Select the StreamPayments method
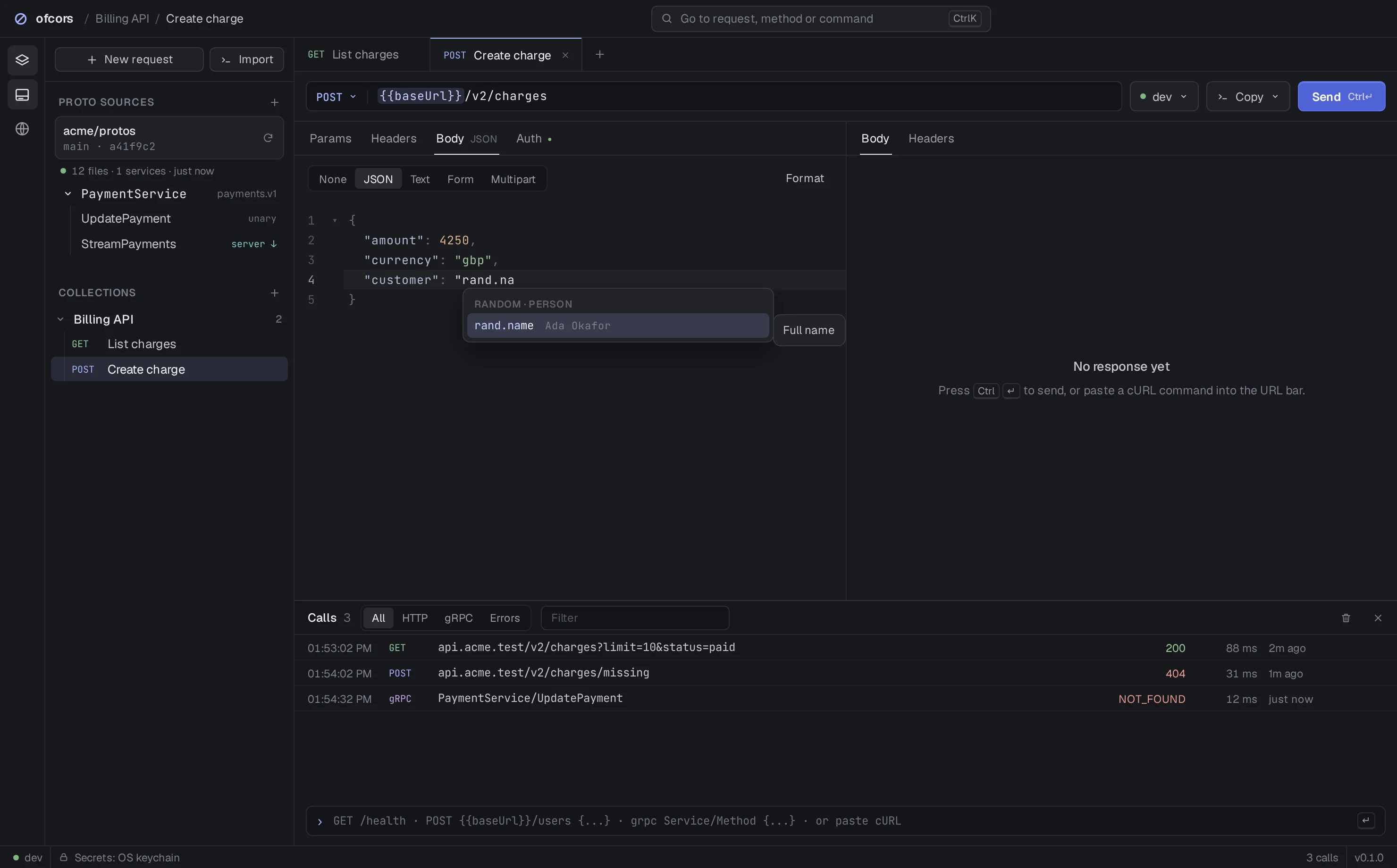This screenshot has height=868, width=1397. point(176,244)
